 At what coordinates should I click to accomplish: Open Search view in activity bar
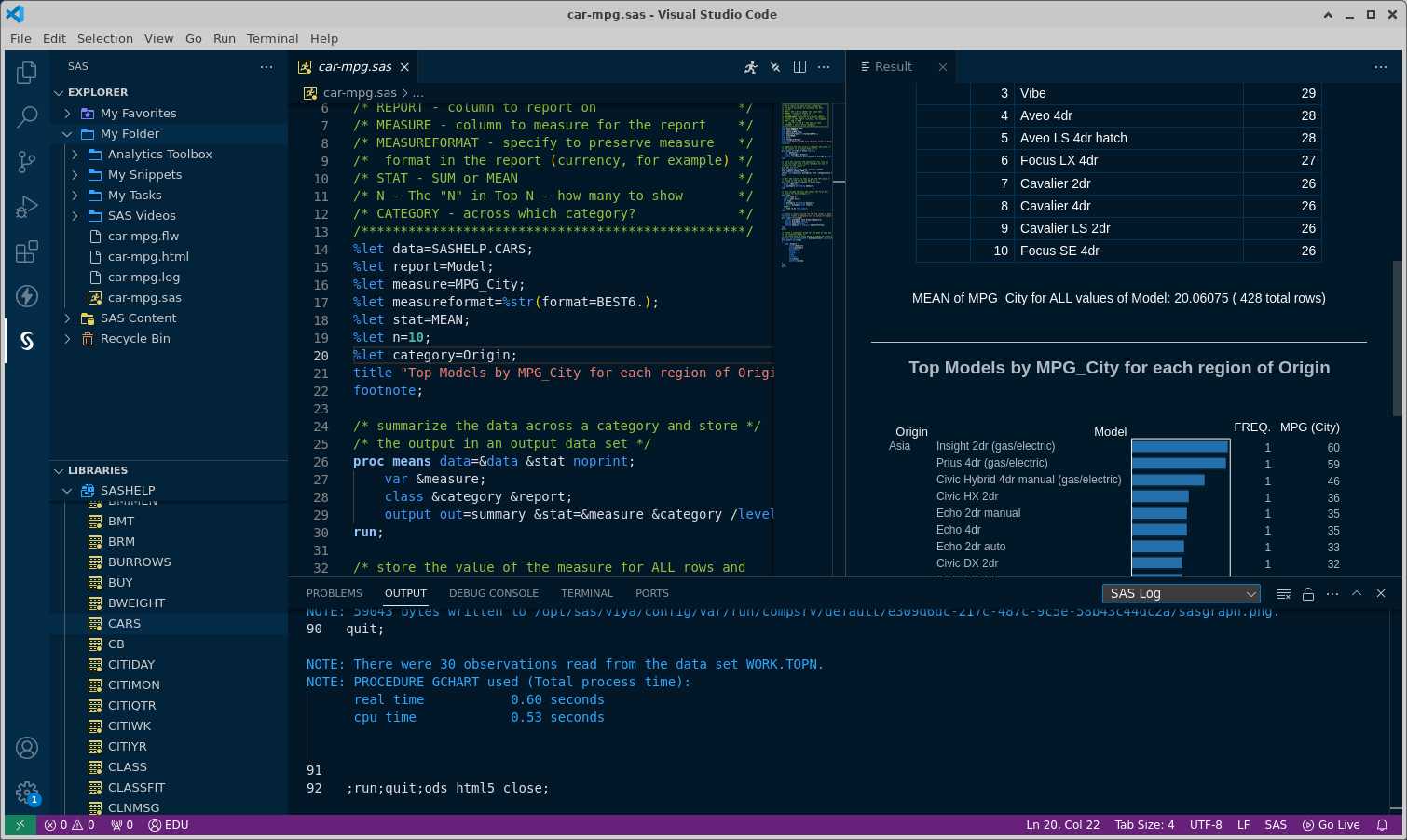[x=27, y=117]
